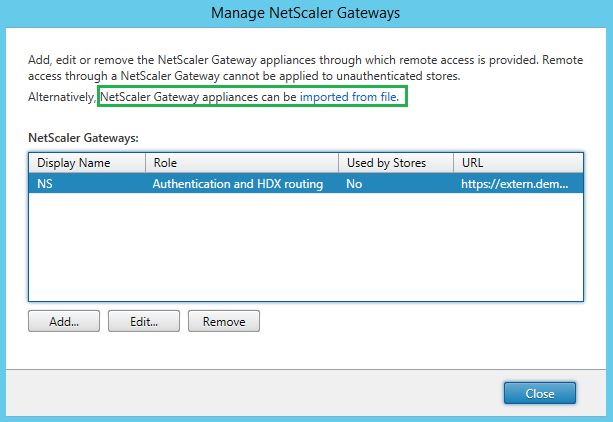Screen dimensions: 613x422
Task: Click the "imported from file" link
Action: coord(354,98)
